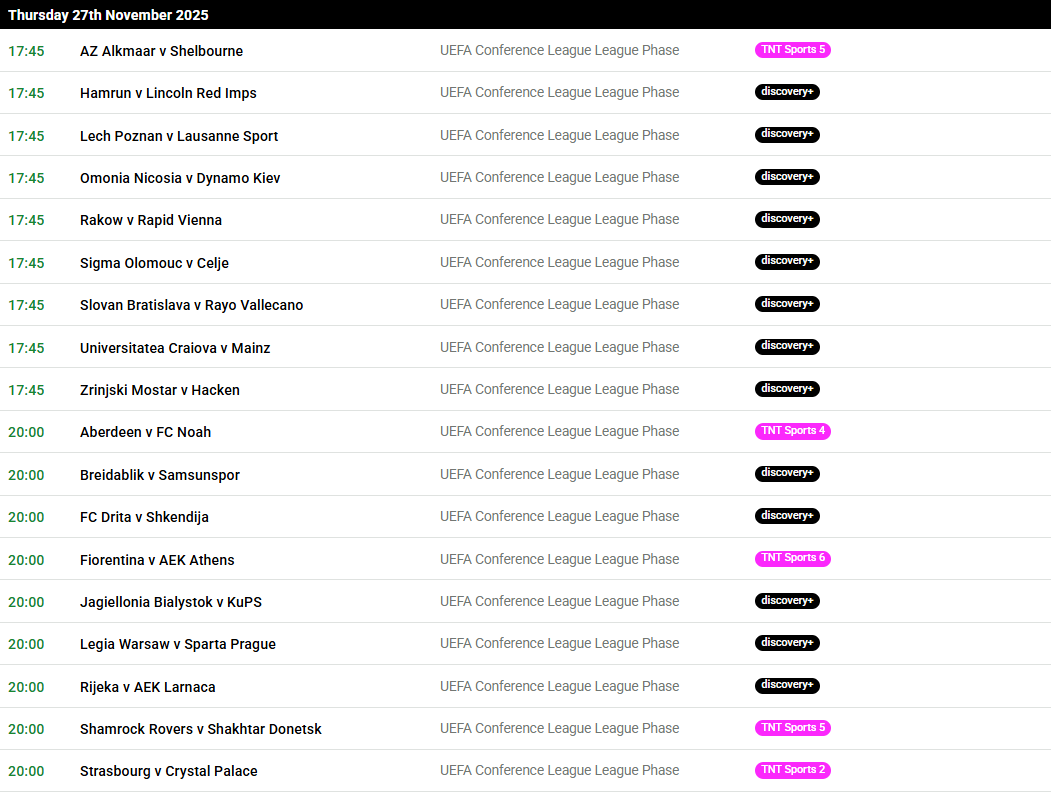
Task: Click competition name in Zrinjski Mostar row
Action: pyautogui.click(x=560, y=390)
